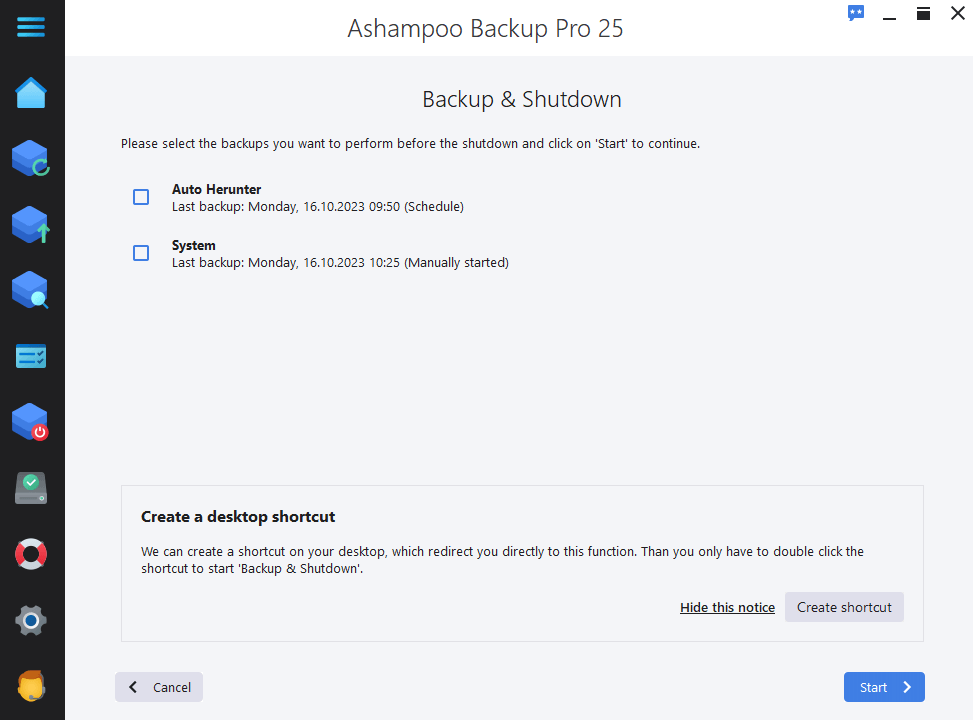This screenshot has width=973, height=720.
Task: Open the Settings gear in sidebar
Action: 31,620
